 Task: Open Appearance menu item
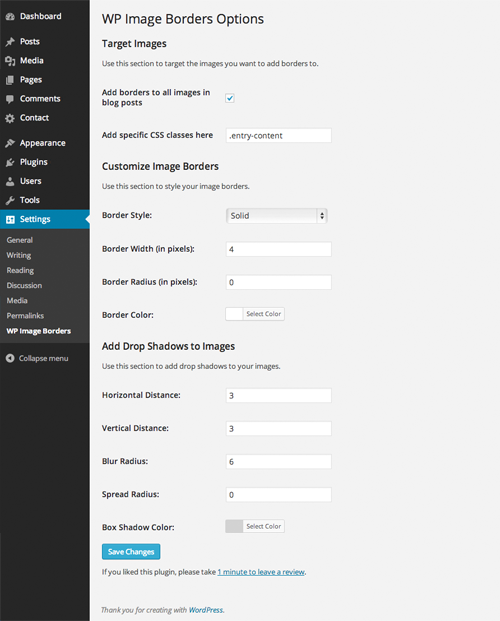(45, 143)
